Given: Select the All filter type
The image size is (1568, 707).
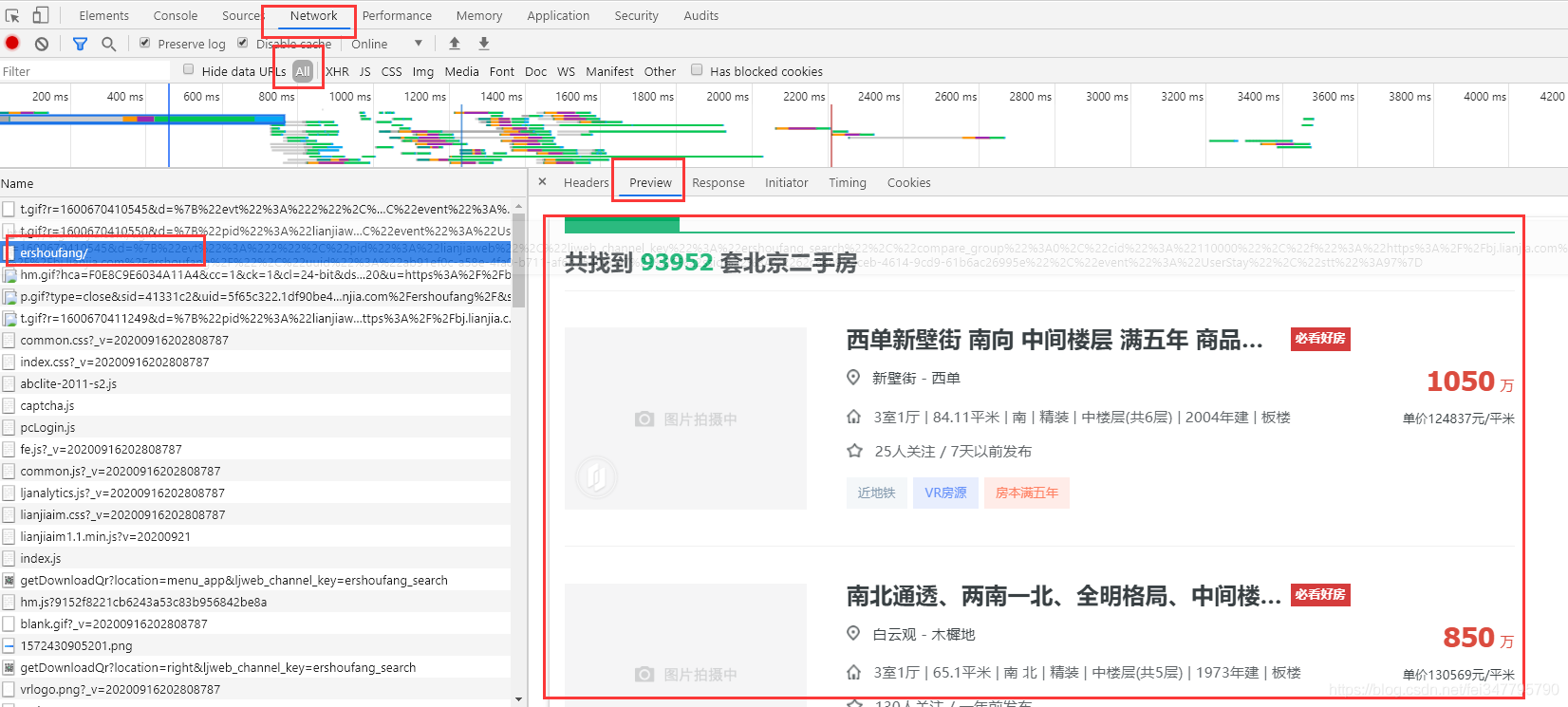Looking at the screenshot, I should (x=303, y=71).
